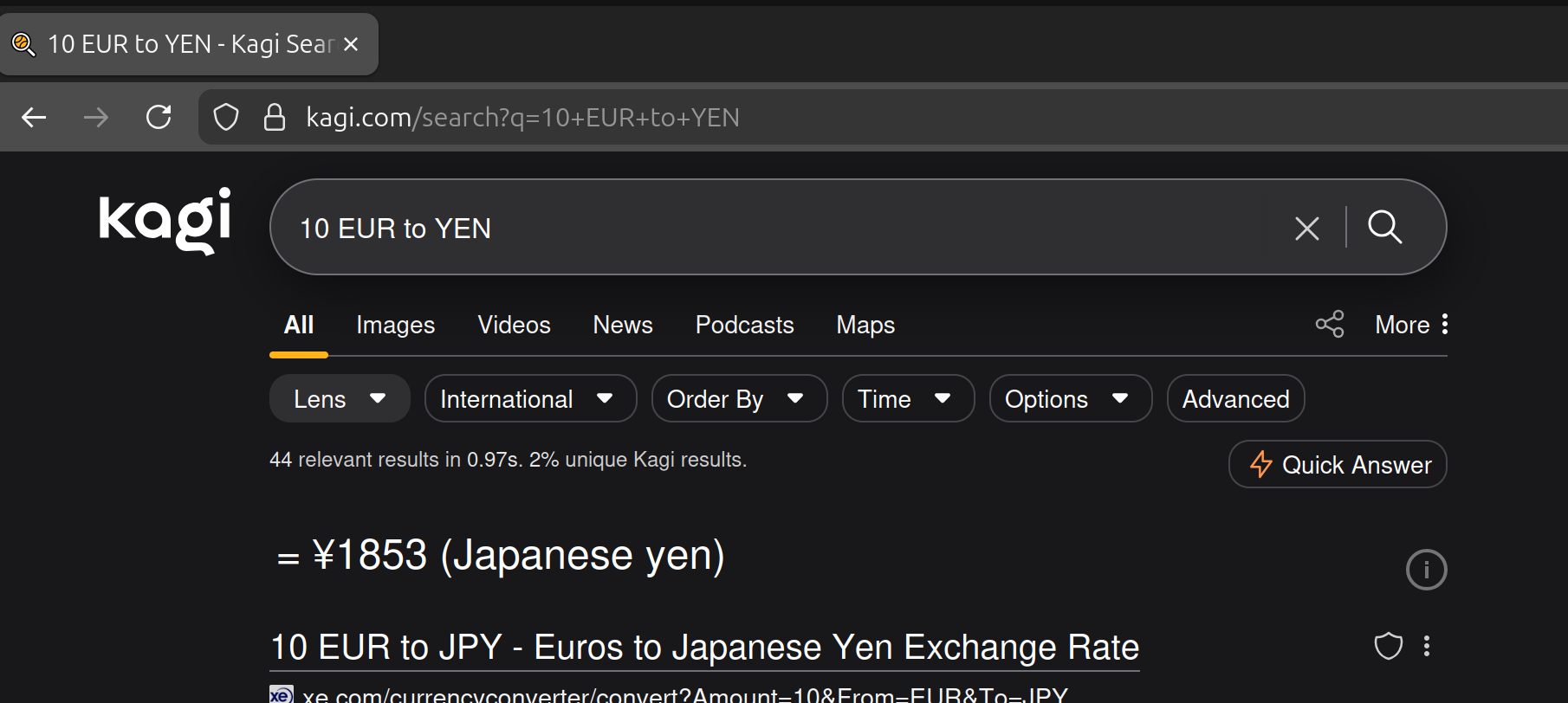Switch to the Images tab
Viewport: 1568px width, 703px height.
pos(395,326)
